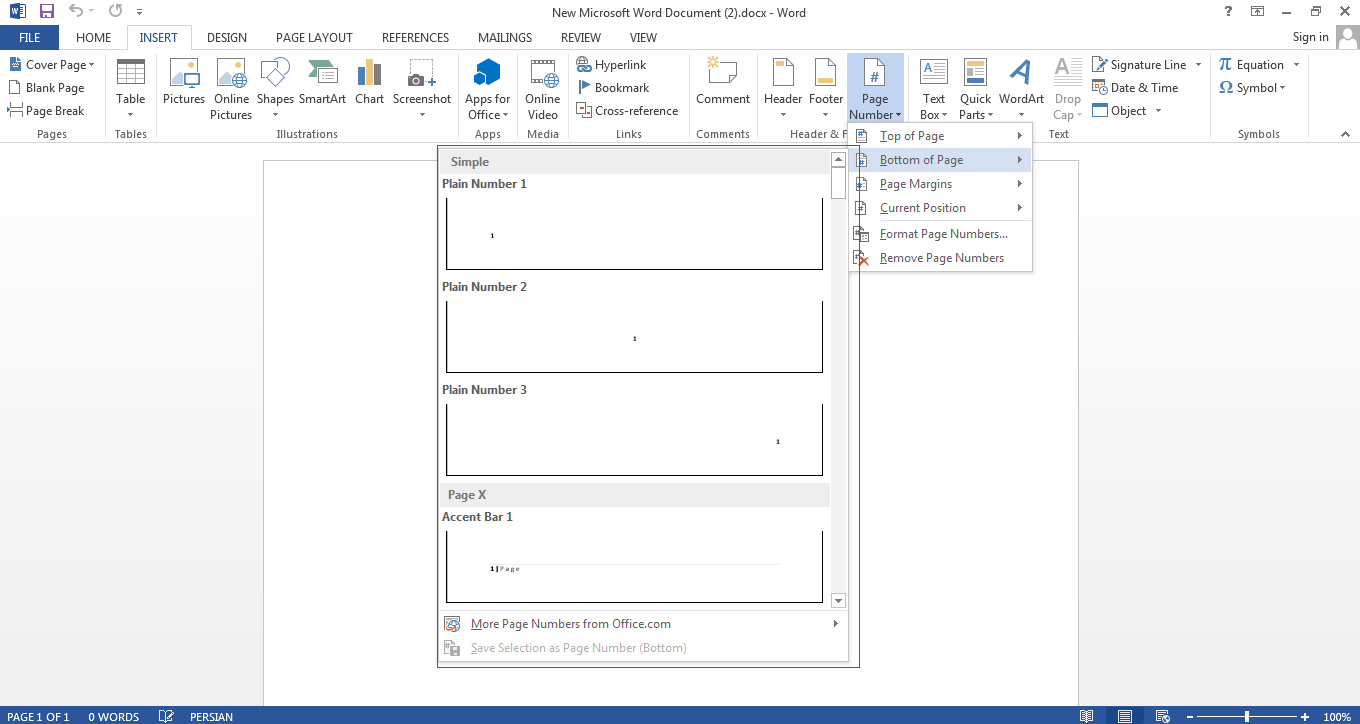Switch to the REVIEW tab
The width and height of the screenshot is (1360, 724).
tap(581, 38)
